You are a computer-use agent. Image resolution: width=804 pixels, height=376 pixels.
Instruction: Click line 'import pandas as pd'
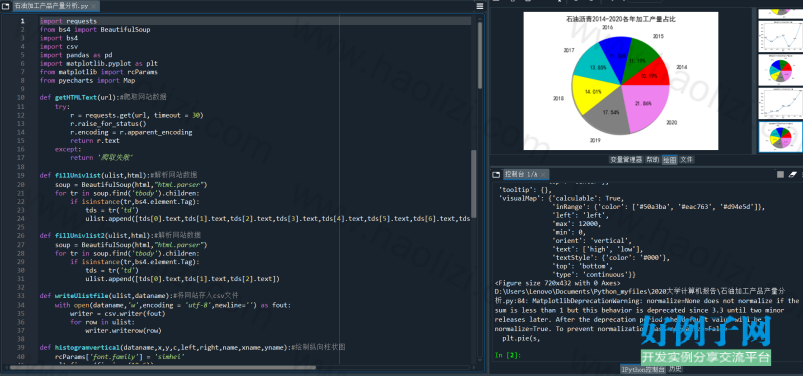76,55
